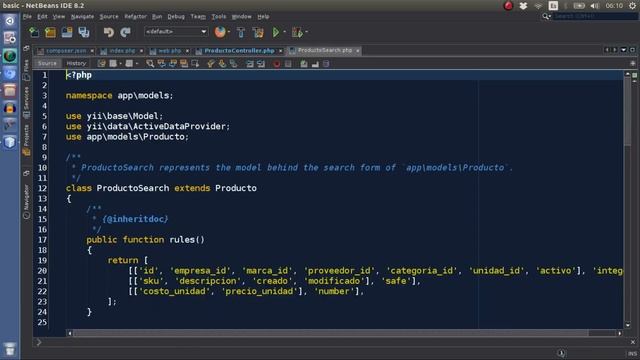Click the Find Previous Occurrence icon

162,64
